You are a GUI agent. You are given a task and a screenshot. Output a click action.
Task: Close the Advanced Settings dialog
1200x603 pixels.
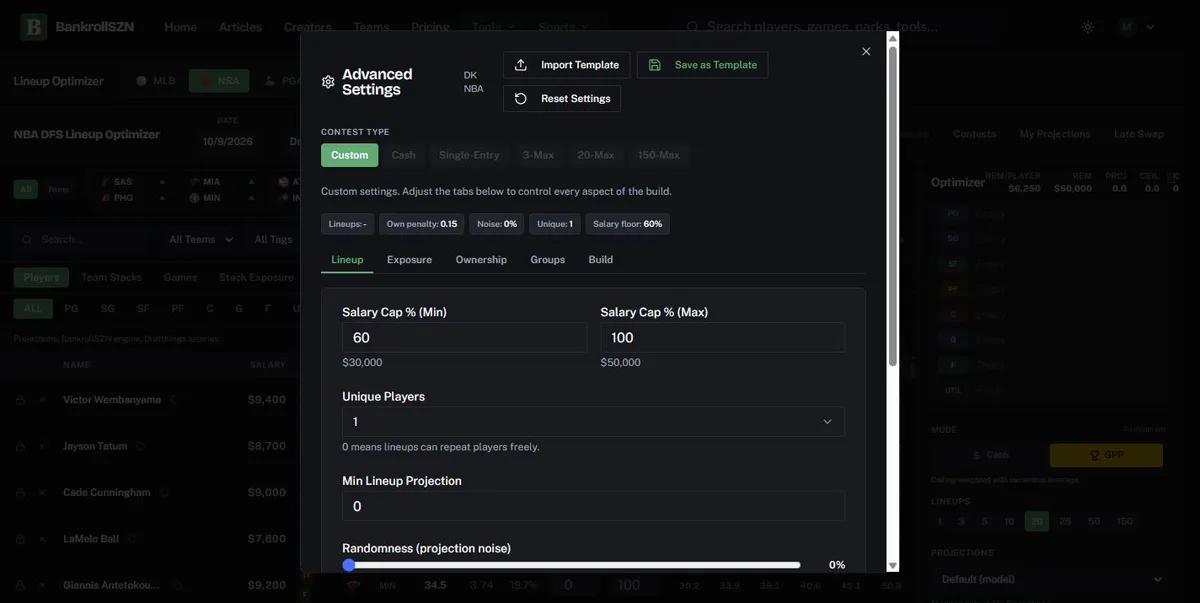coord(866,51)
